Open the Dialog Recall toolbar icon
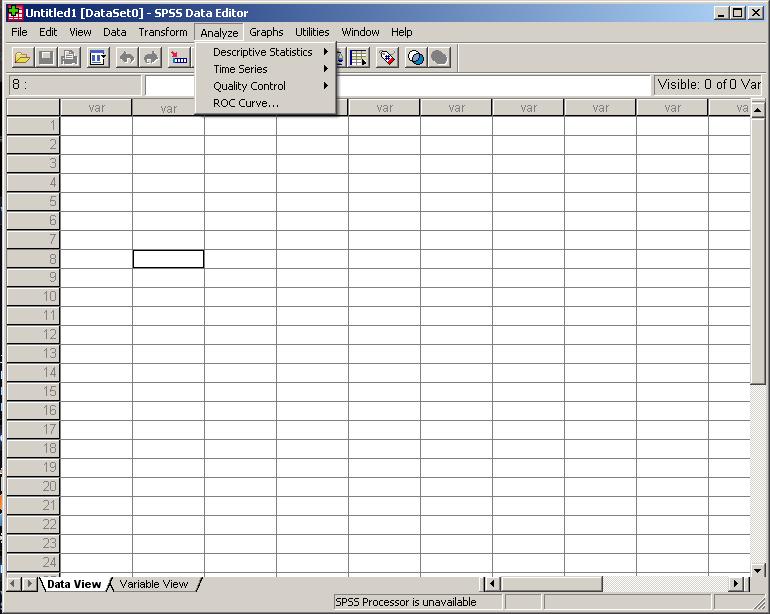This screenshot has height=614, width=770. click(x=98, y=58)
